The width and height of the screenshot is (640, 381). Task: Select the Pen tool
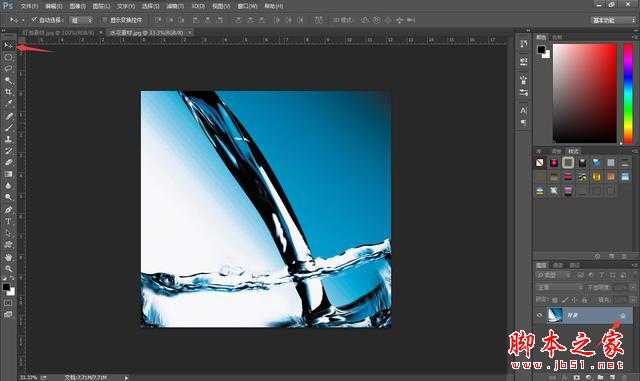pos(8,209)
